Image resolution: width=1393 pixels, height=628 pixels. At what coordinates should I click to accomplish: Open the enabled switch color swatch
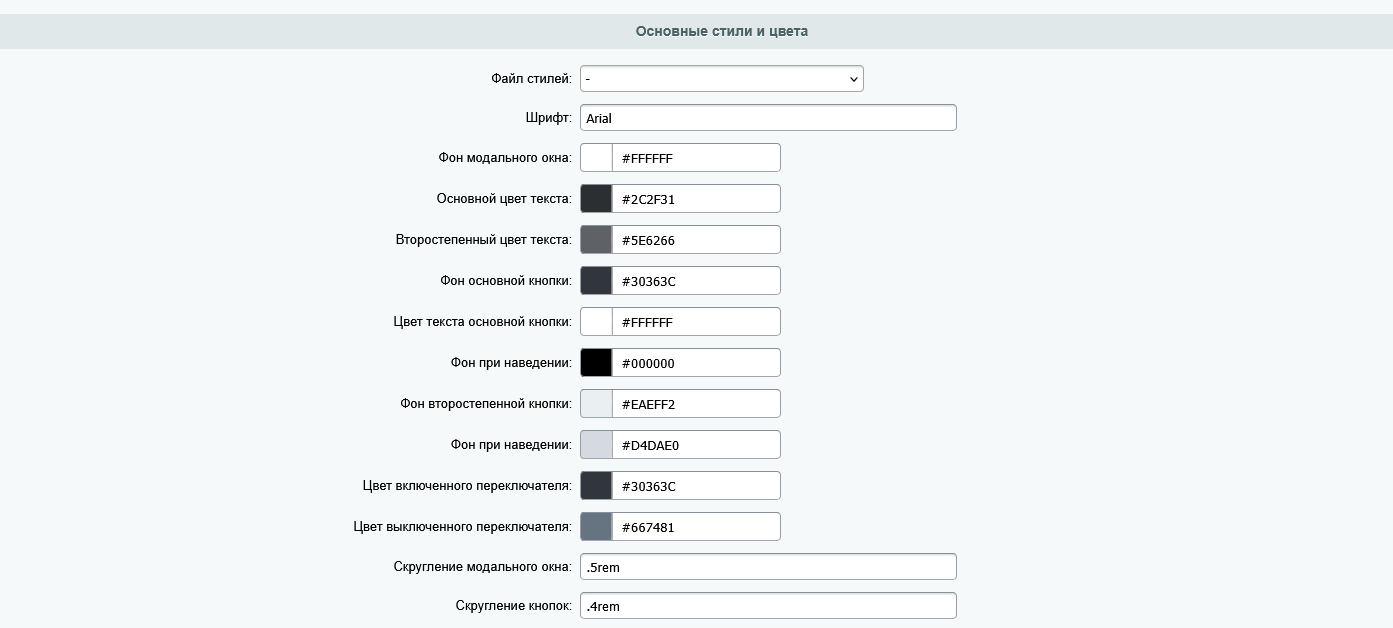(x=596, y=485)
